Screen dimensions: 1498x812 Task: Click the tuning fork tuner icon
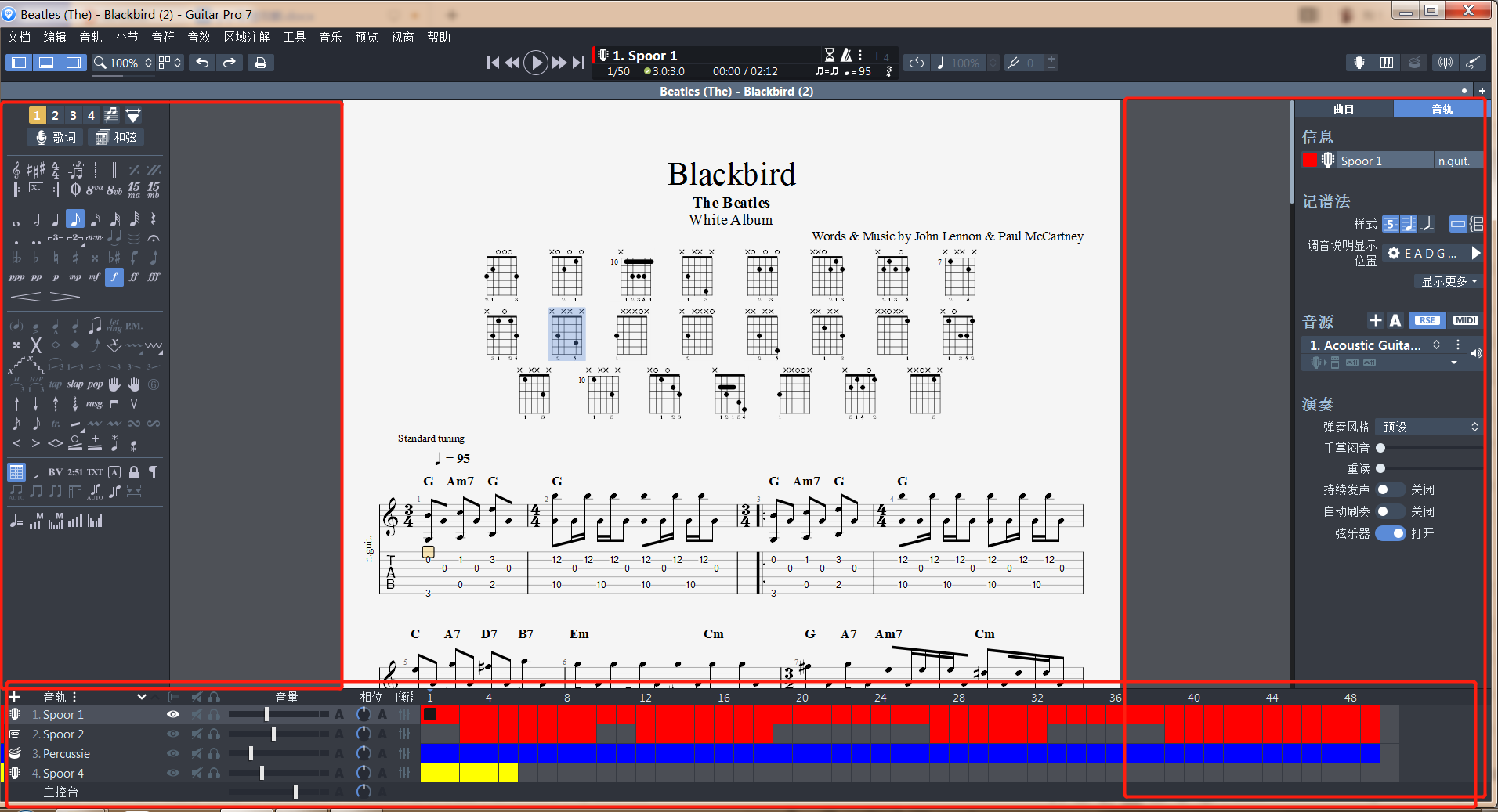(x=1444, y=63)
